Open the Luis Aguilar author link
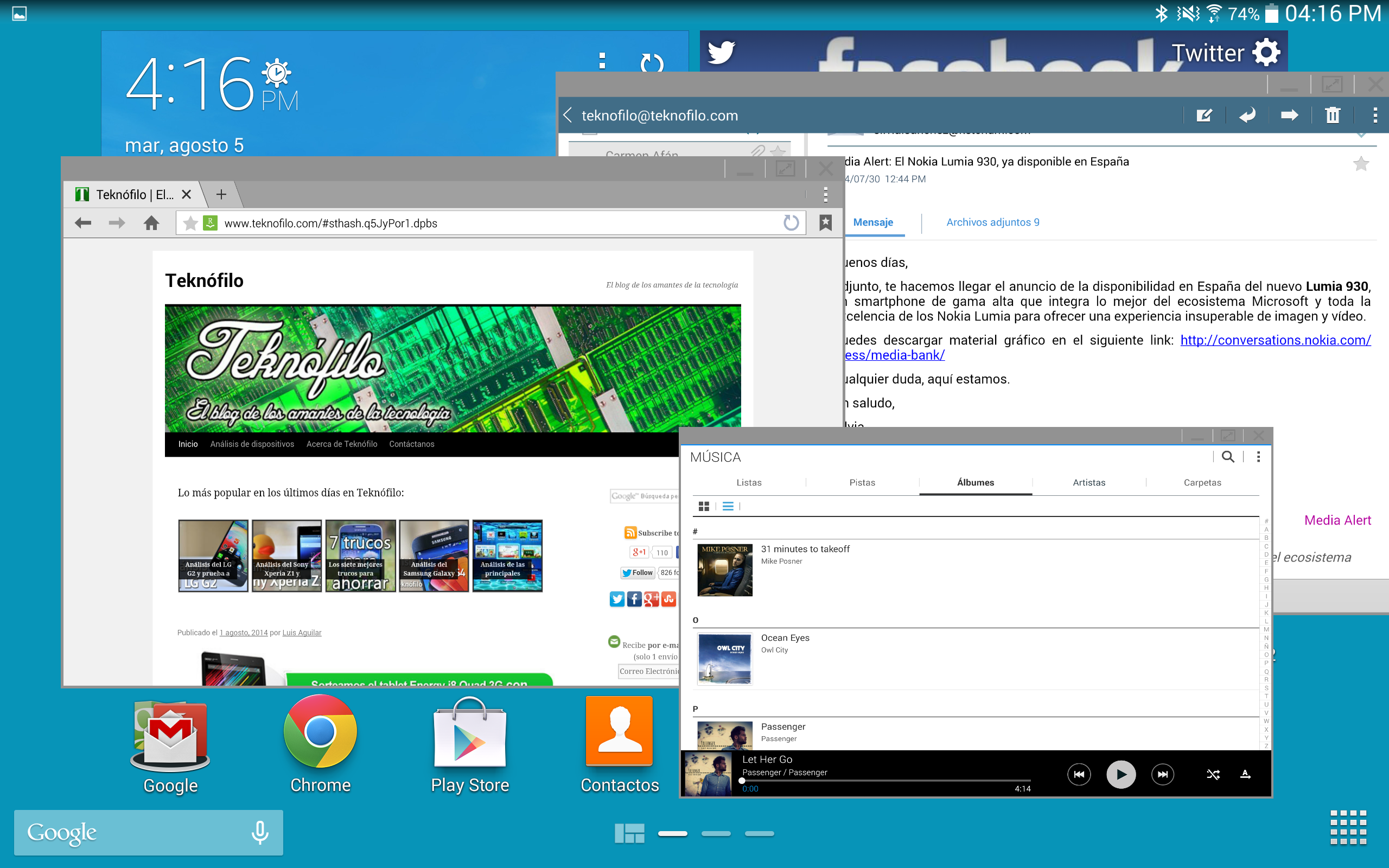The width and height of the screenshot is (1389, 868). (301, 633)
